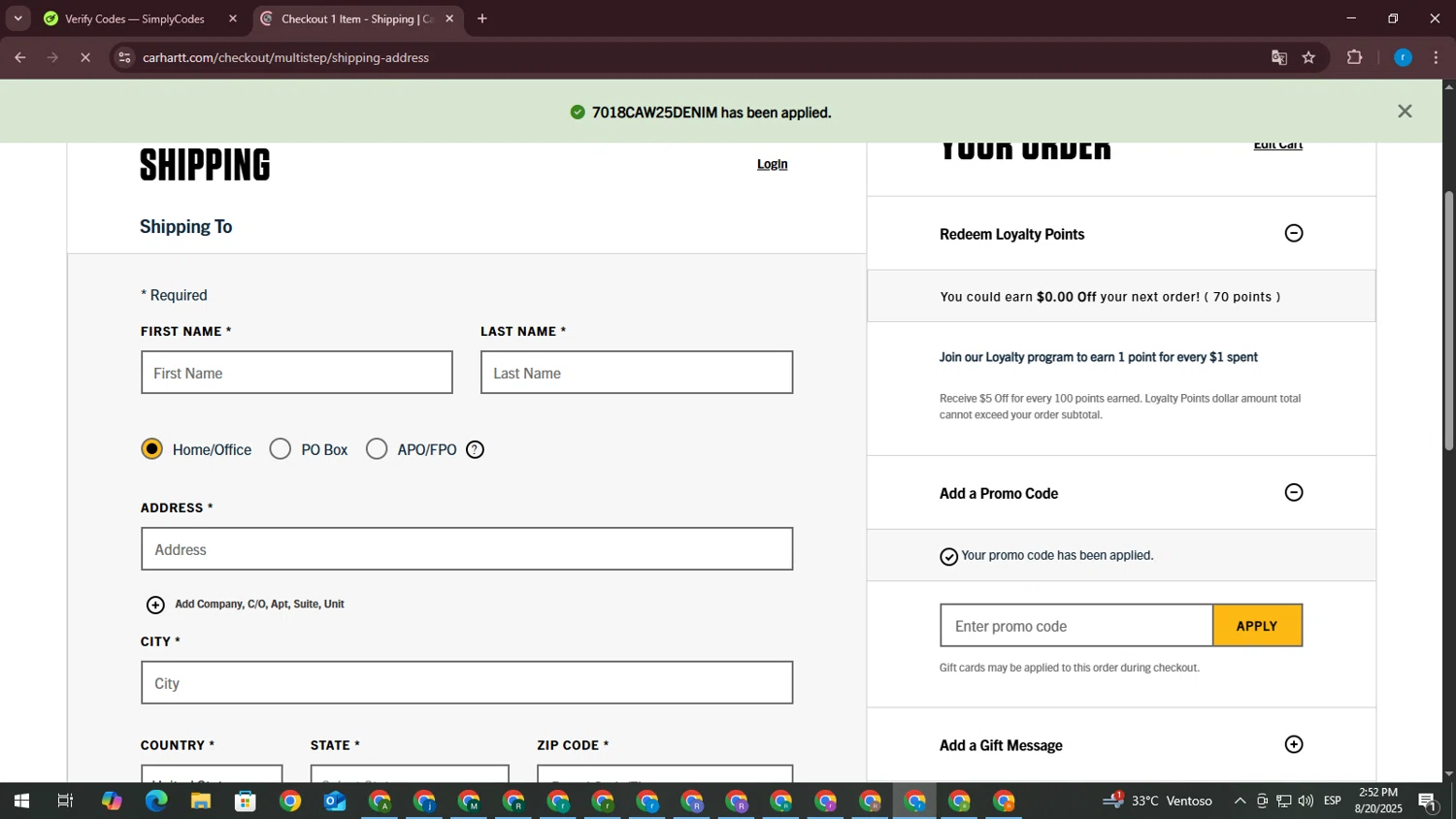Open the clock showing 2:52 PM
This screenshot has width=1456, height=819.
point(1378,801)
